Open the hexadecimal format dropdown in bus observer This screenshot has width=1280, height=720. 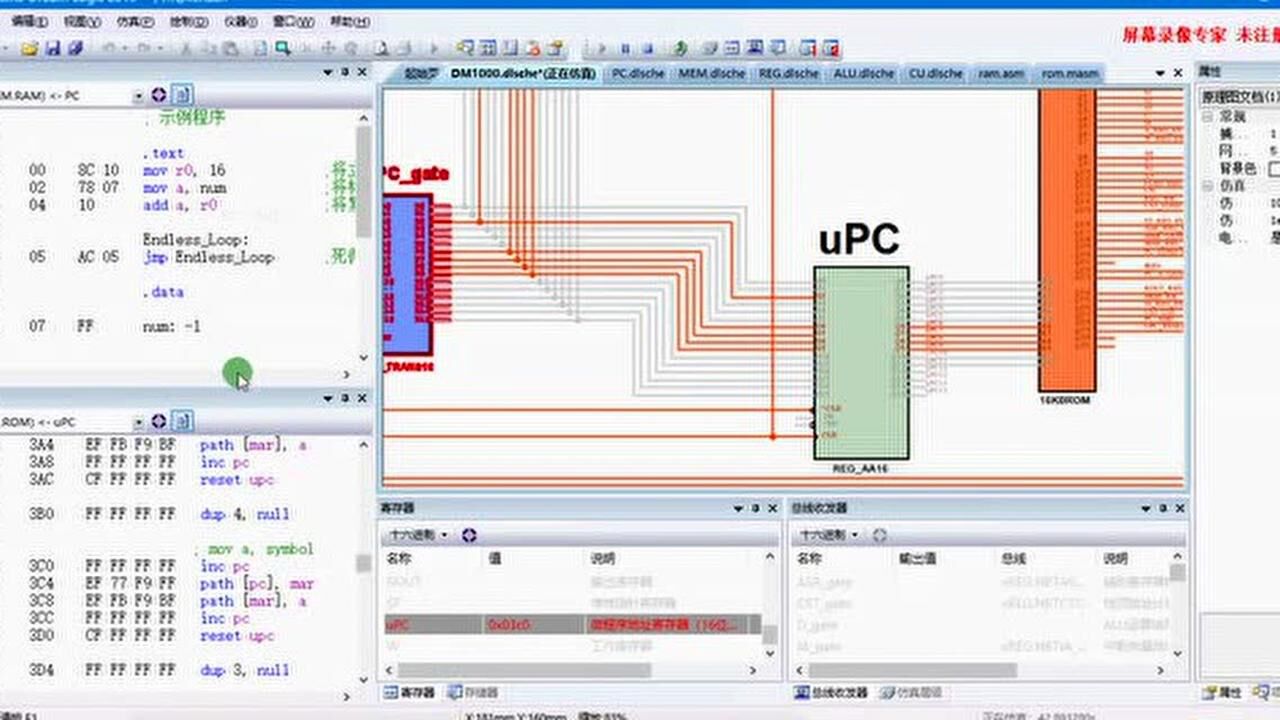[854, 535]
